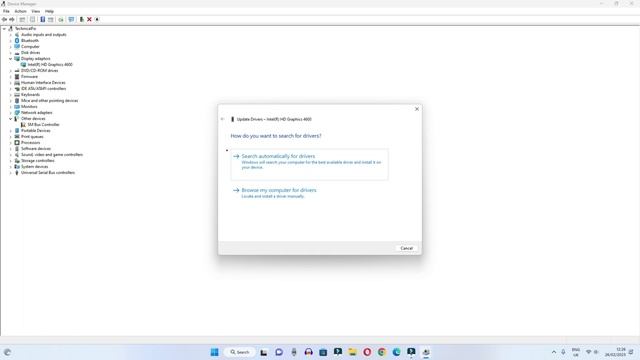
Task: Click the Keyboards category icon
Action: tap(17, 95)
